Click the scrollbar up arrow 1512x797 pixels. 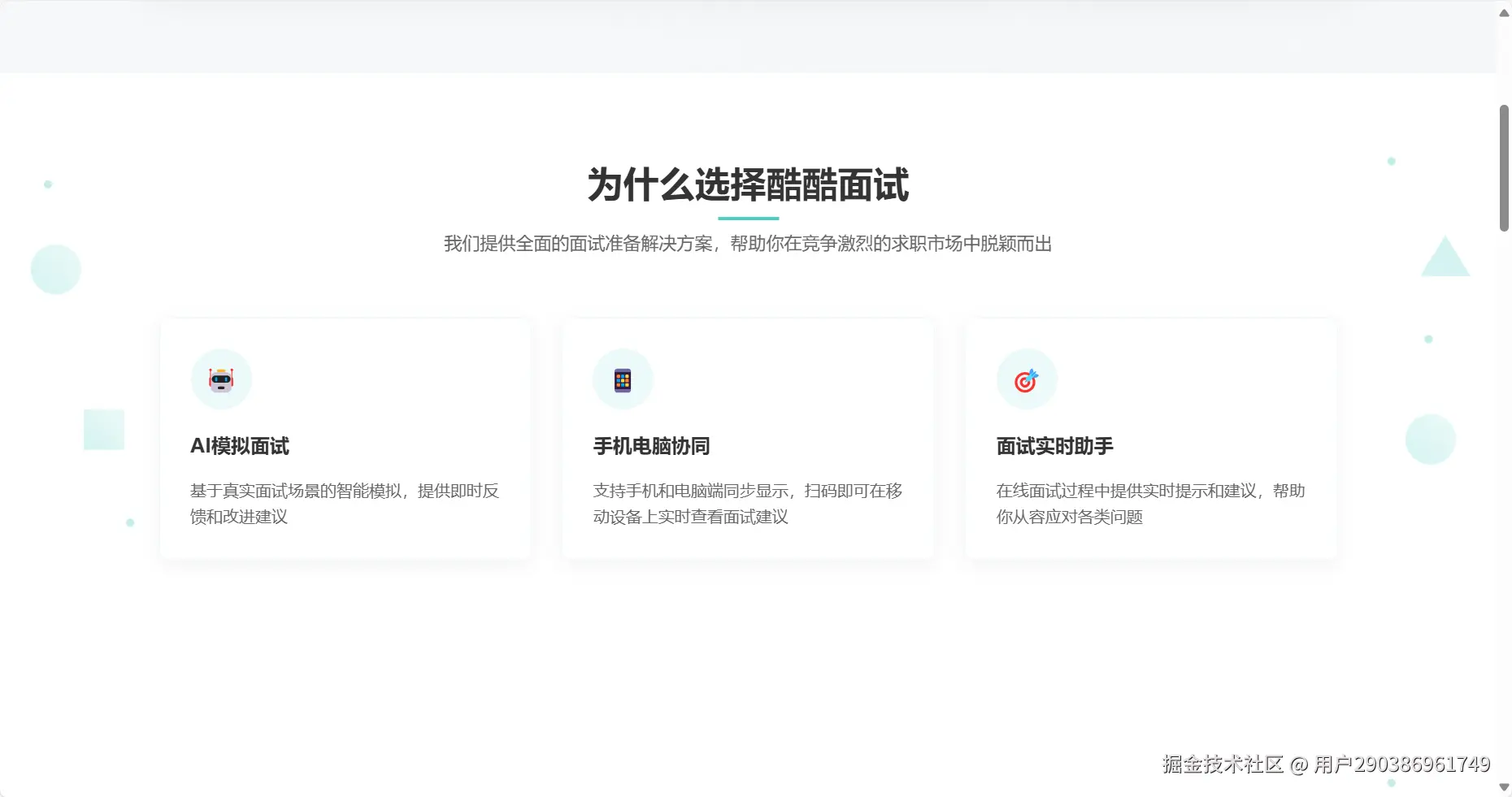[1503, 11]
